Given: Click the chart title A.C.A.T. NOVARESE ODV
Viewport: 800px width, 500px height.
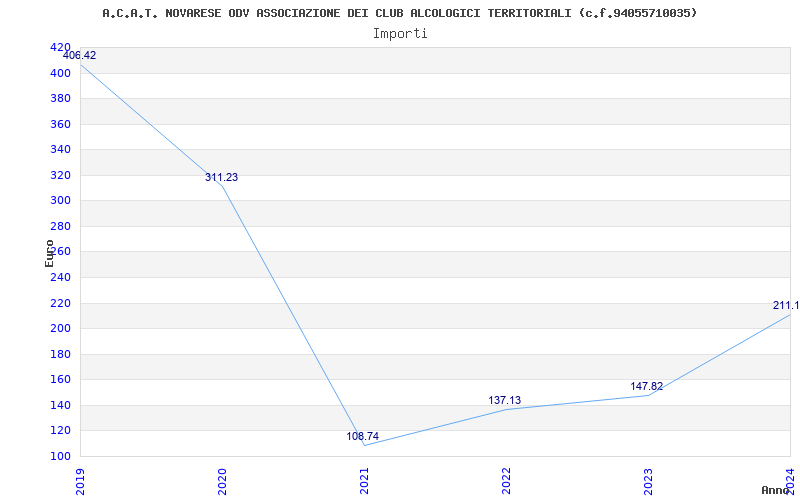Looking at the screenshot, I should (399, 13).
